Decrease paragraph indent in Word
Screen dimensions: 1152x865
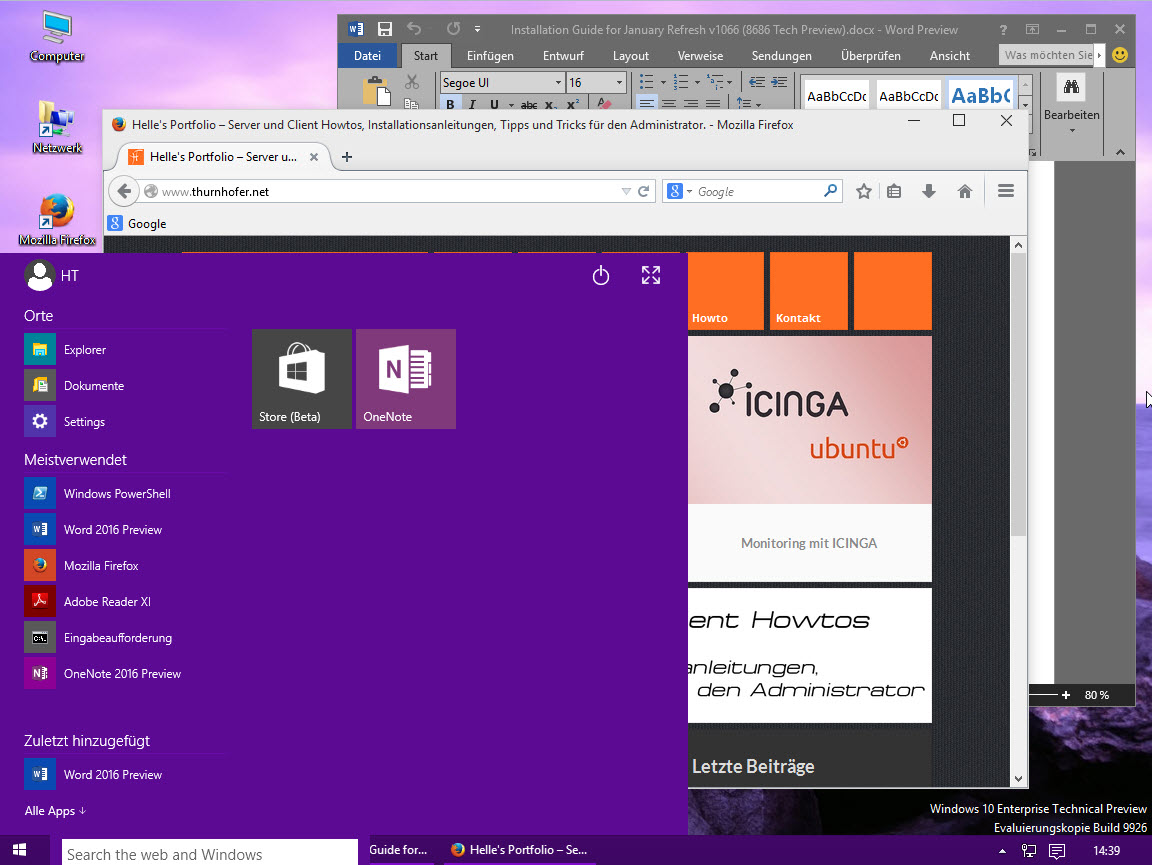(x=757, y=82)
